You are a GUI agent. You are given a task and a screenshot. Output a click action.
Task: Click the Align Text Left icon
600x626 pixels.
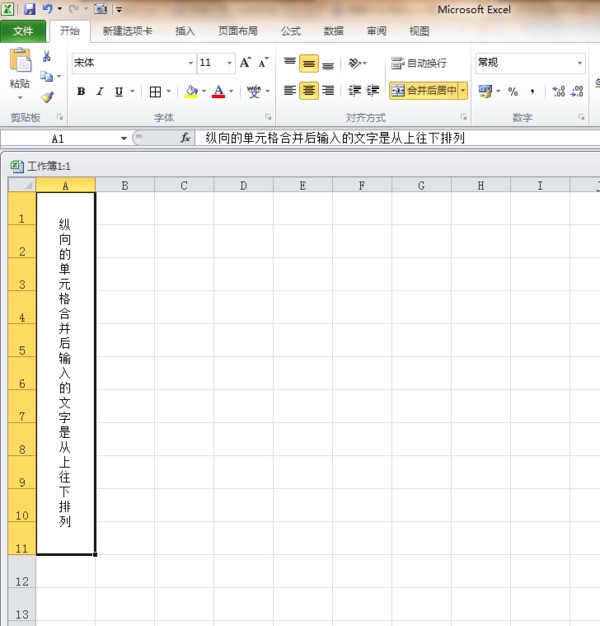click(x=290, y=91)
